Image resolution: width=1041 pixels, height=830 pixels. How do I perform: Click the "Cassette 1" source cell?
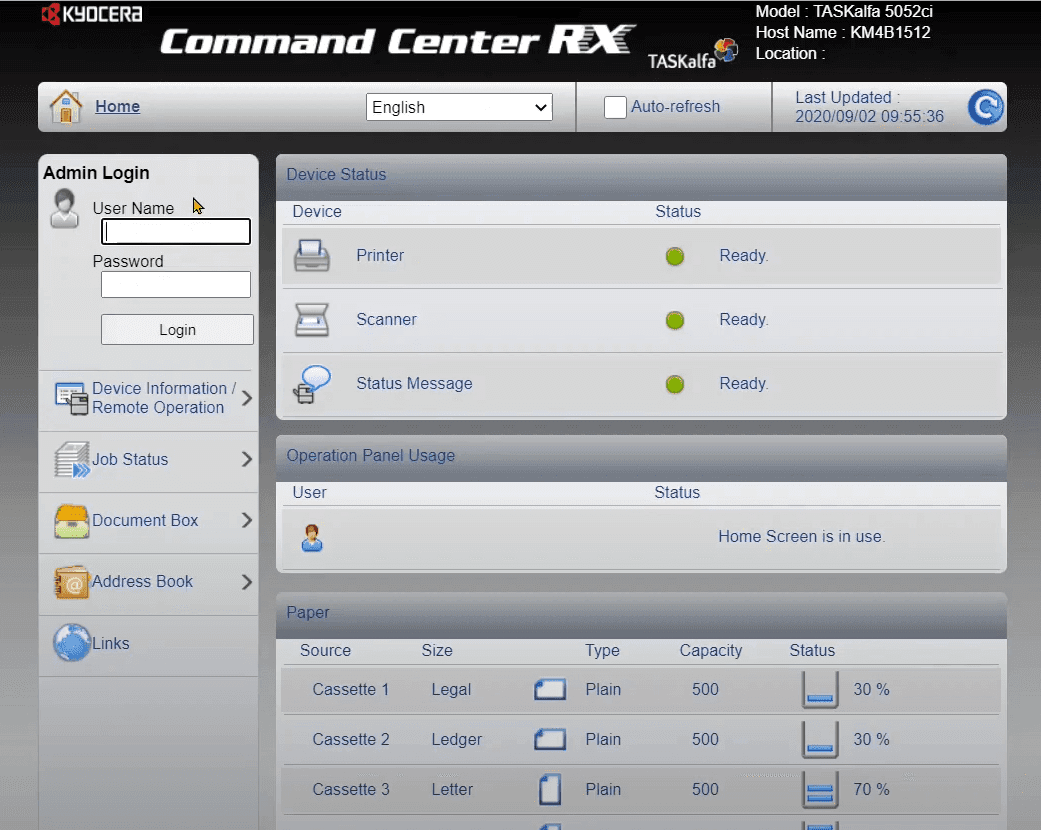tap(351, 689)
